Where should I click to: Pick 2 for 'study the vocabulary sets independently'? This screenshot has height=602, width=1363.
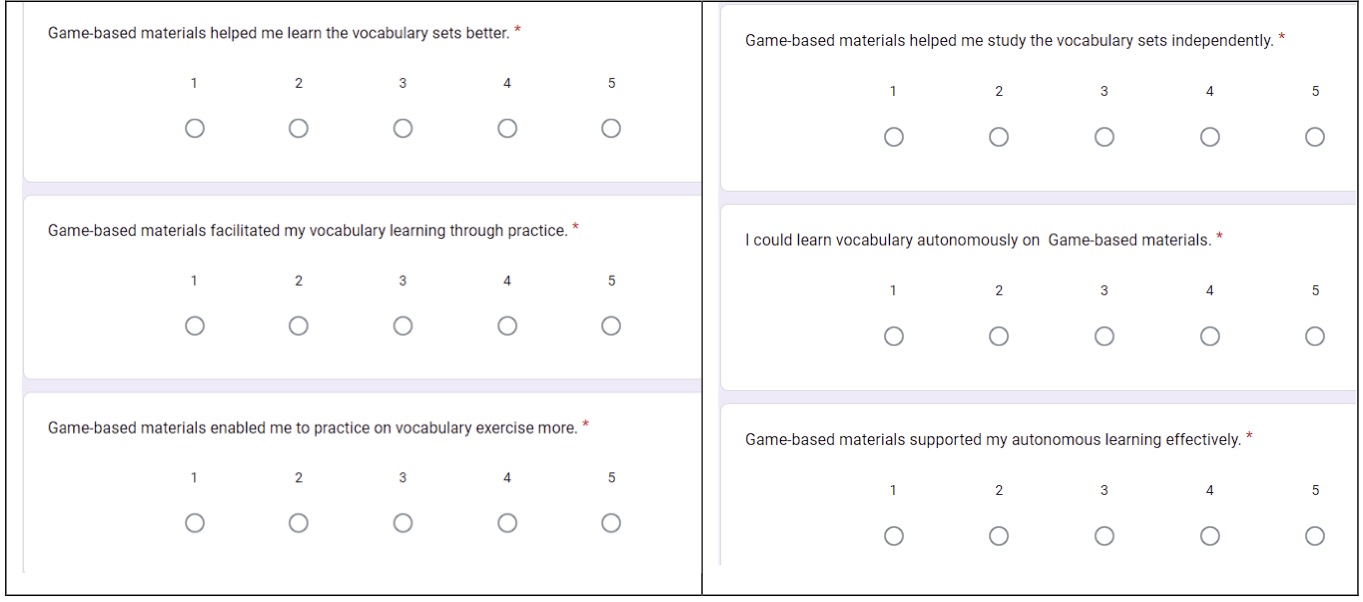pos(999,137)
